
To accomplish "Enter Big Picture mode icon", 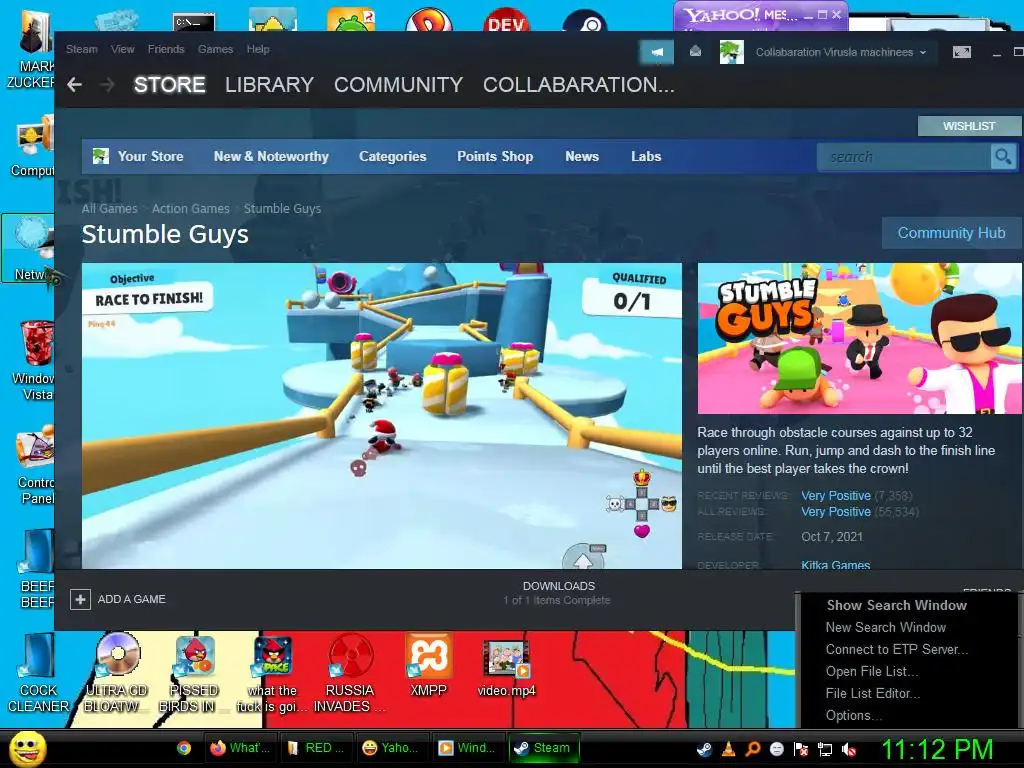I will pyautogui.click(x=962, y=52).
